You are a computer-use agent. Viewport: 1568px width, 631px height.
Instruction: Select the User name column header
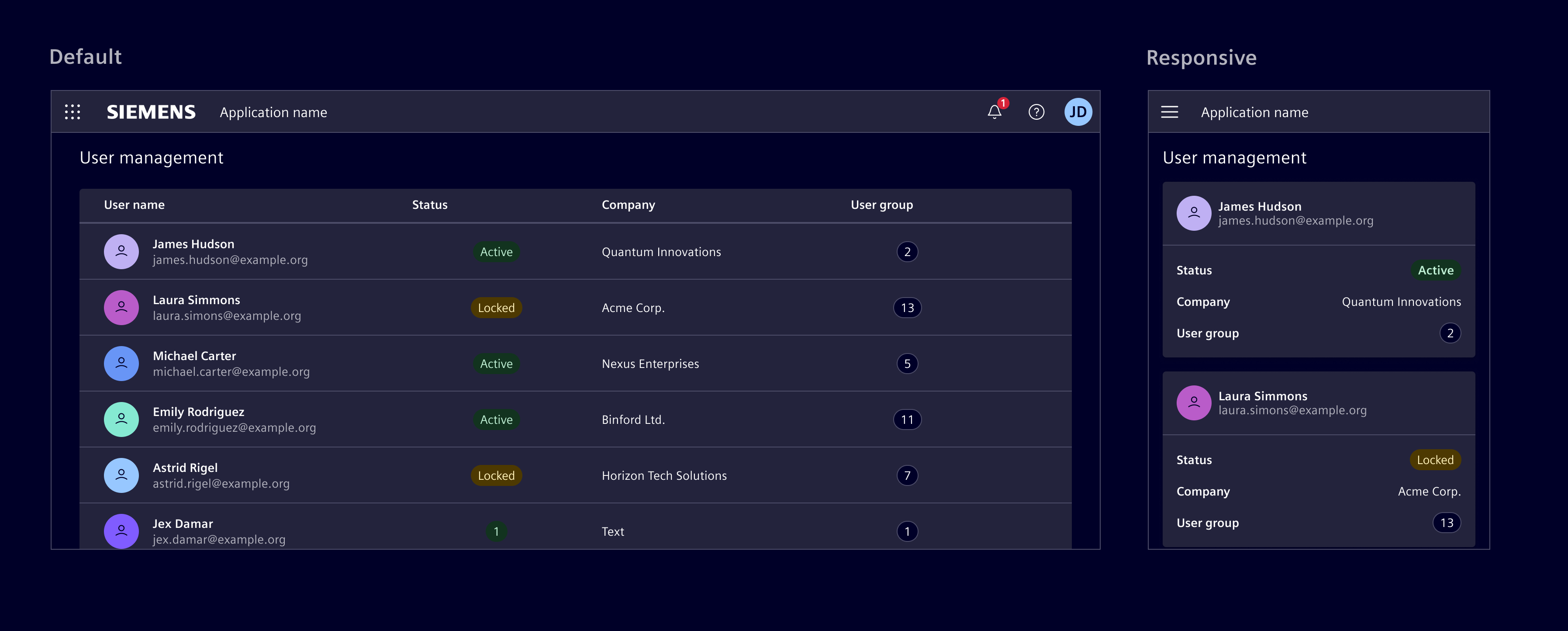tap(135, 205)
